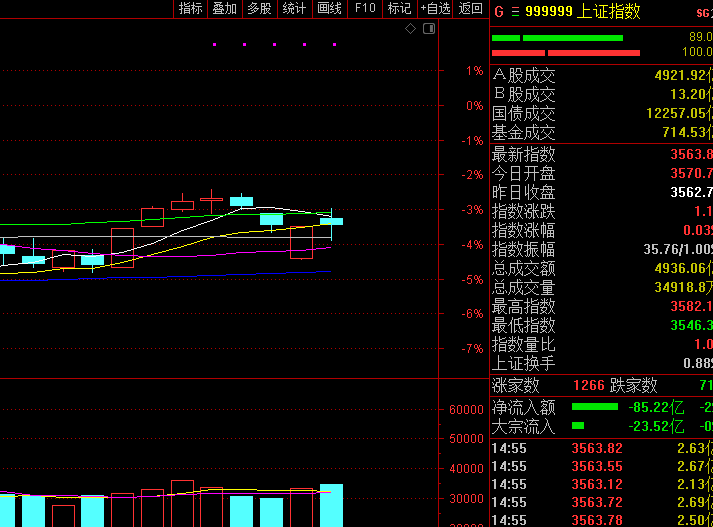This screenshot has height=527, width=713.
Task: Activate the 画线 drawing tool
Action: [x=330, y=9]
